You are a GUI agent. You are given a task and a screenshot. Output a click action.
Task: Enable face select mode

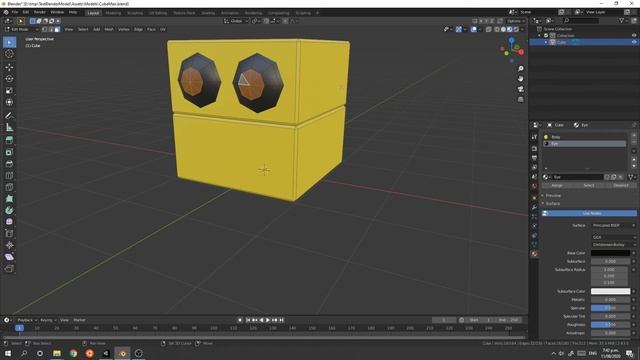point(57,29)
